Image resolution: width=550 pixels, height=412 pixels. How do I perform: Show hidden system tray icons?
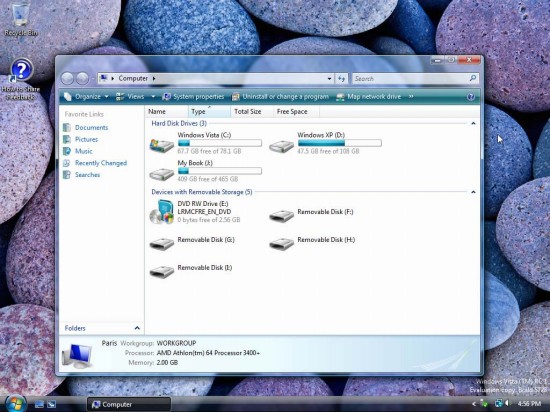pos(474,404)
